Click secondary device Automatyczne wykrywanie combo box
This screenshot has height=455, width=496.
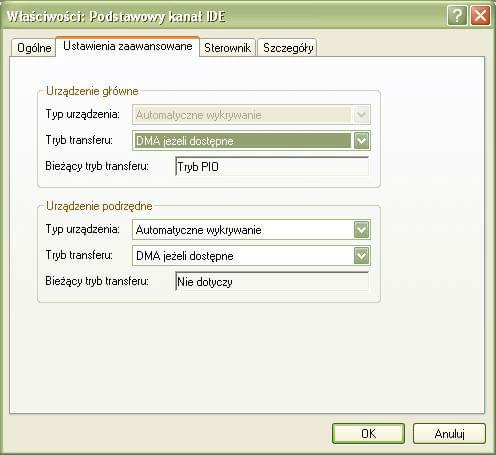(x=251, y=230)
